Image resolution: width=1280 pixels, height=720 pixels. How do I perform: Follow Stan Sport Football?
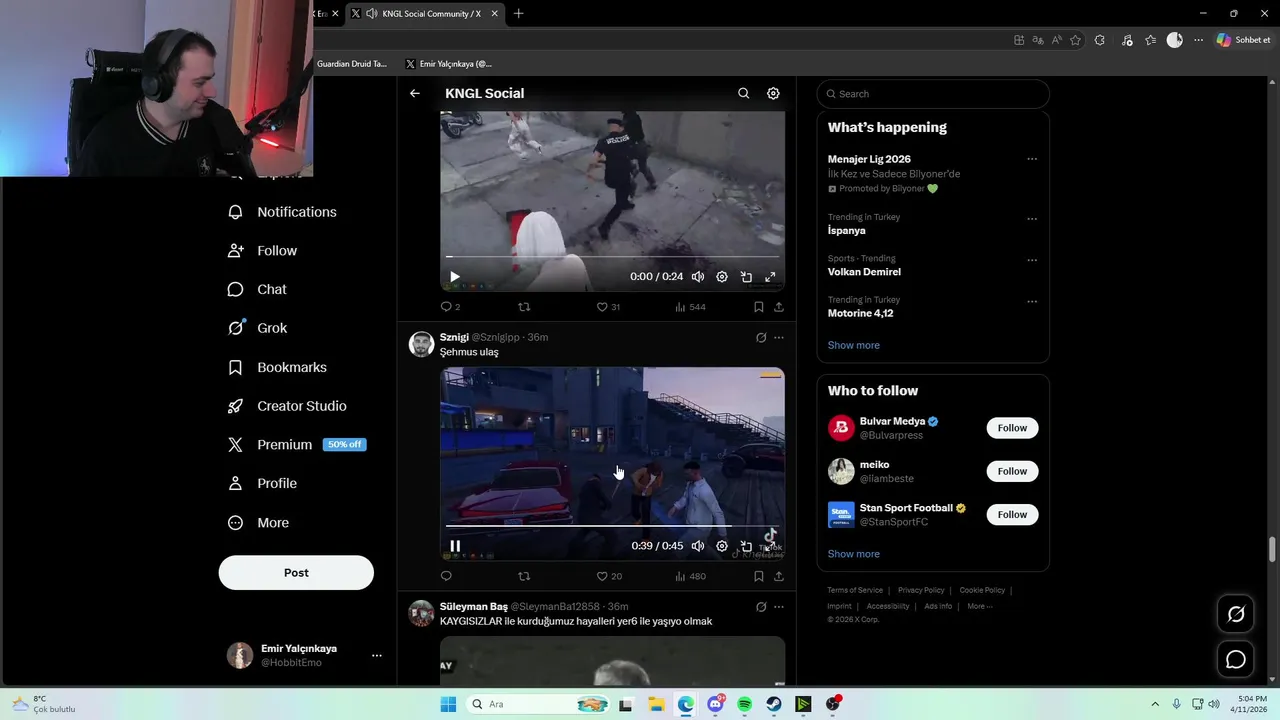pos(1012,514)
